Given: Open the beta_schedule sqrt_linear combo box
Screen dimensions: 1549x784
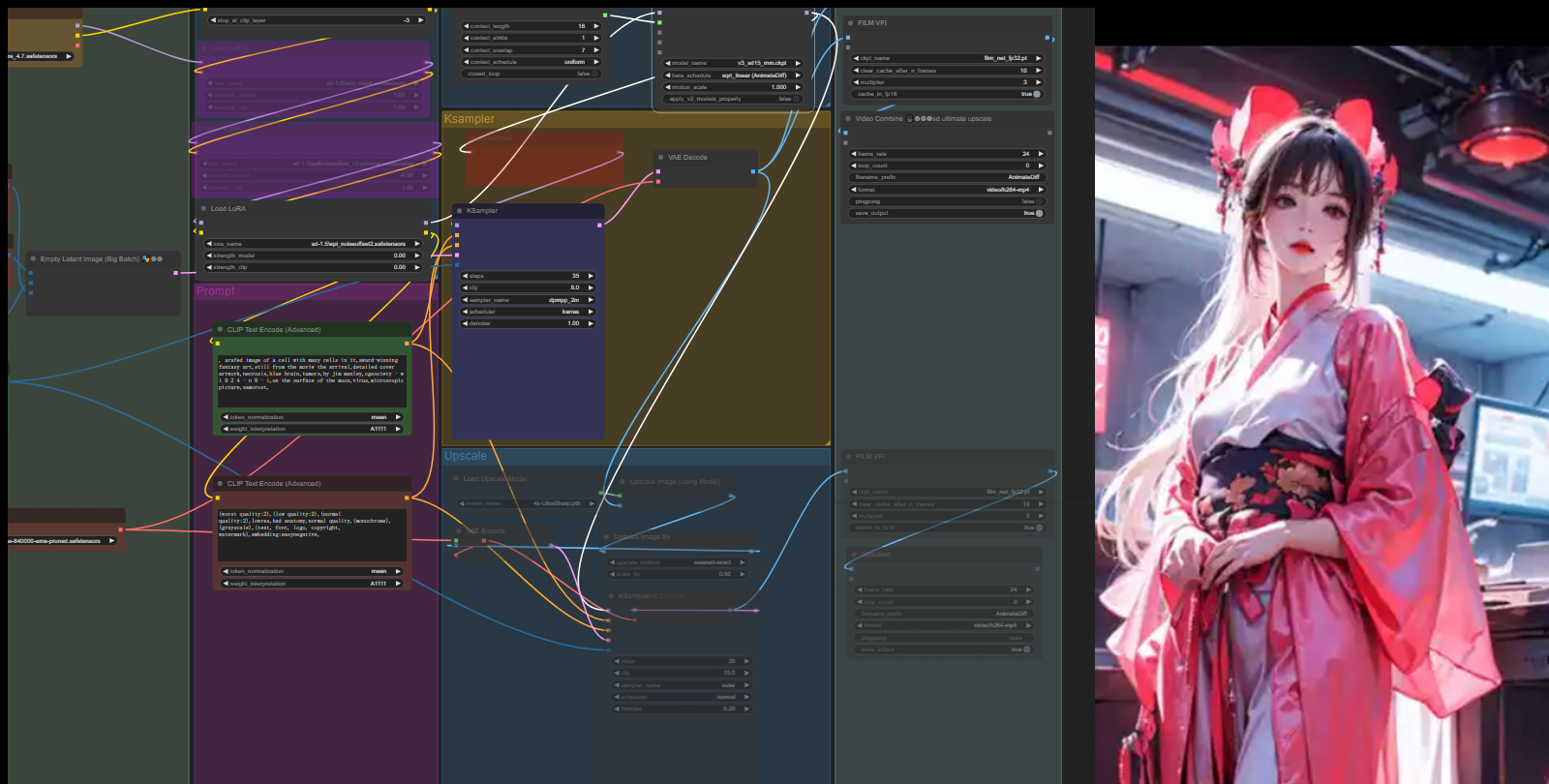Looking at the screenshot, I should point(733,75).
